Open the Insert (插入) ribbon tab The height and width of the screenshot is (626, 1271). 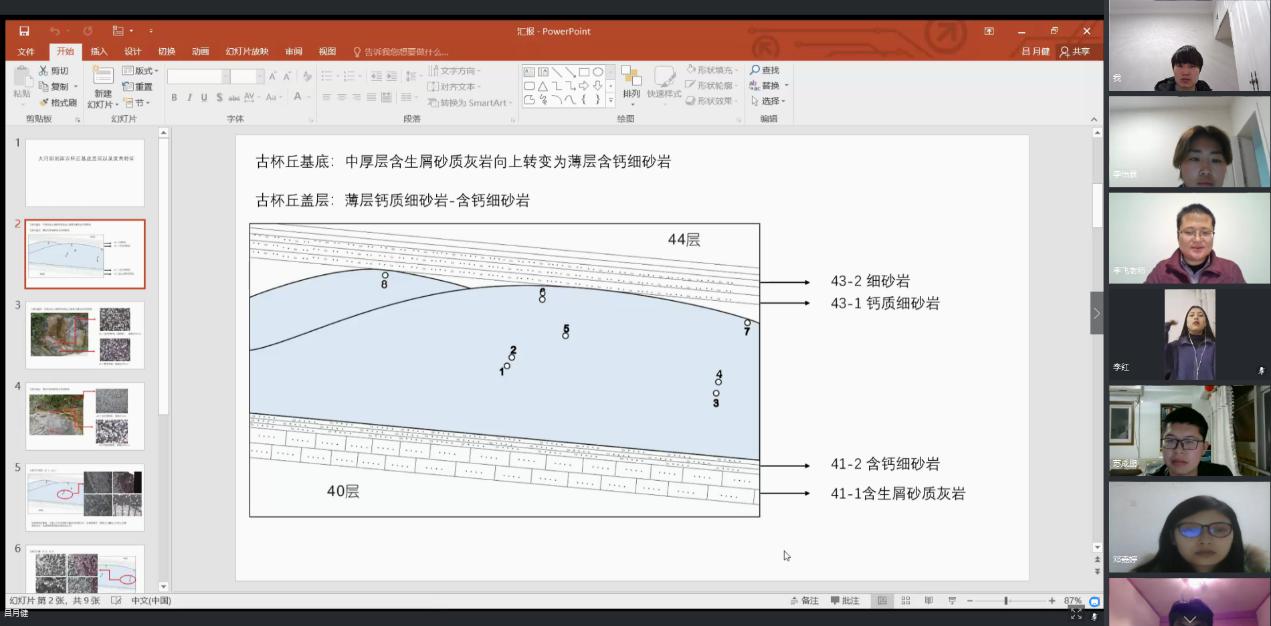[x=99, y=51]
